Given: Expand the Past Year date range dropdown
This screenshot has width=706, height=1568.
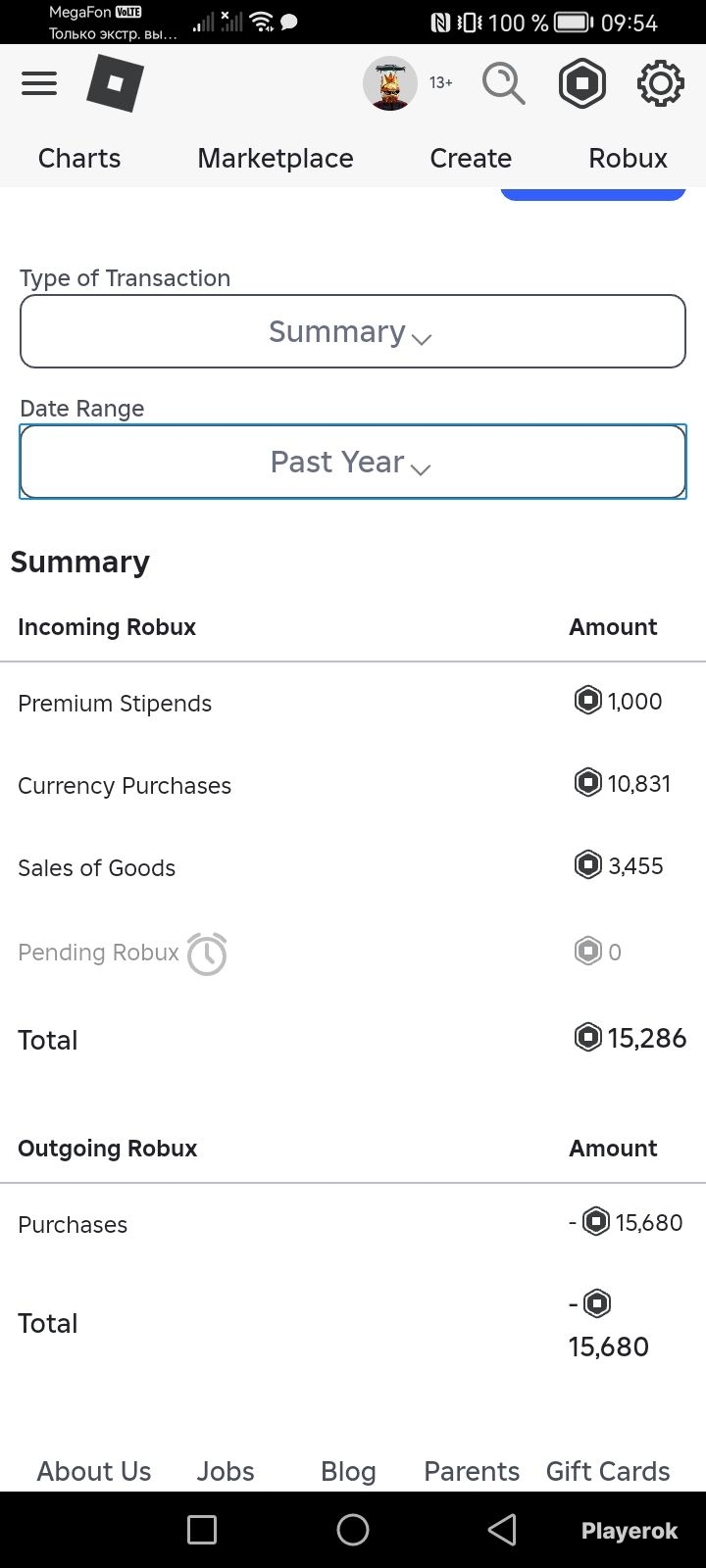Looking at the screenshot, I should coord(353,462).
